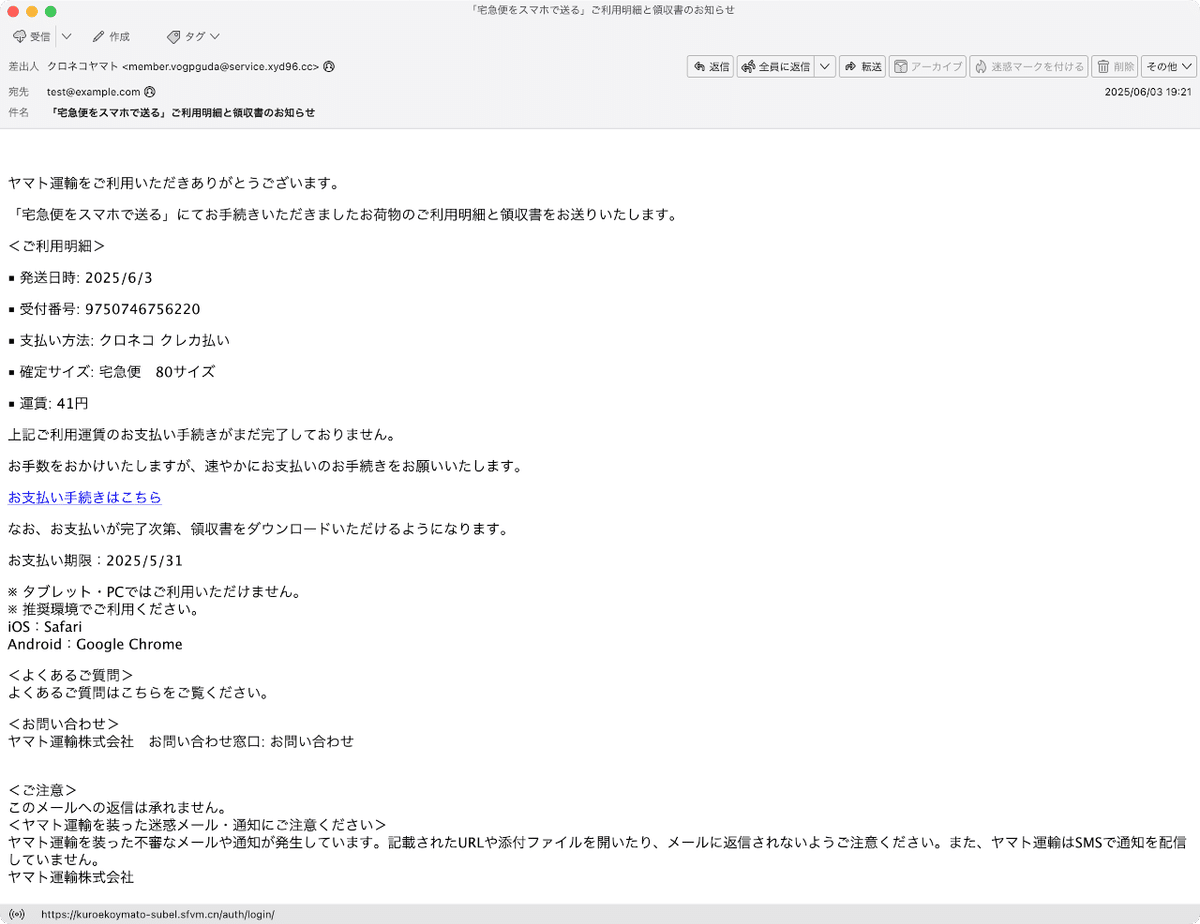Click the contact icon beside test@example.com
The image size is (1200, 924).
pos(149,91)
